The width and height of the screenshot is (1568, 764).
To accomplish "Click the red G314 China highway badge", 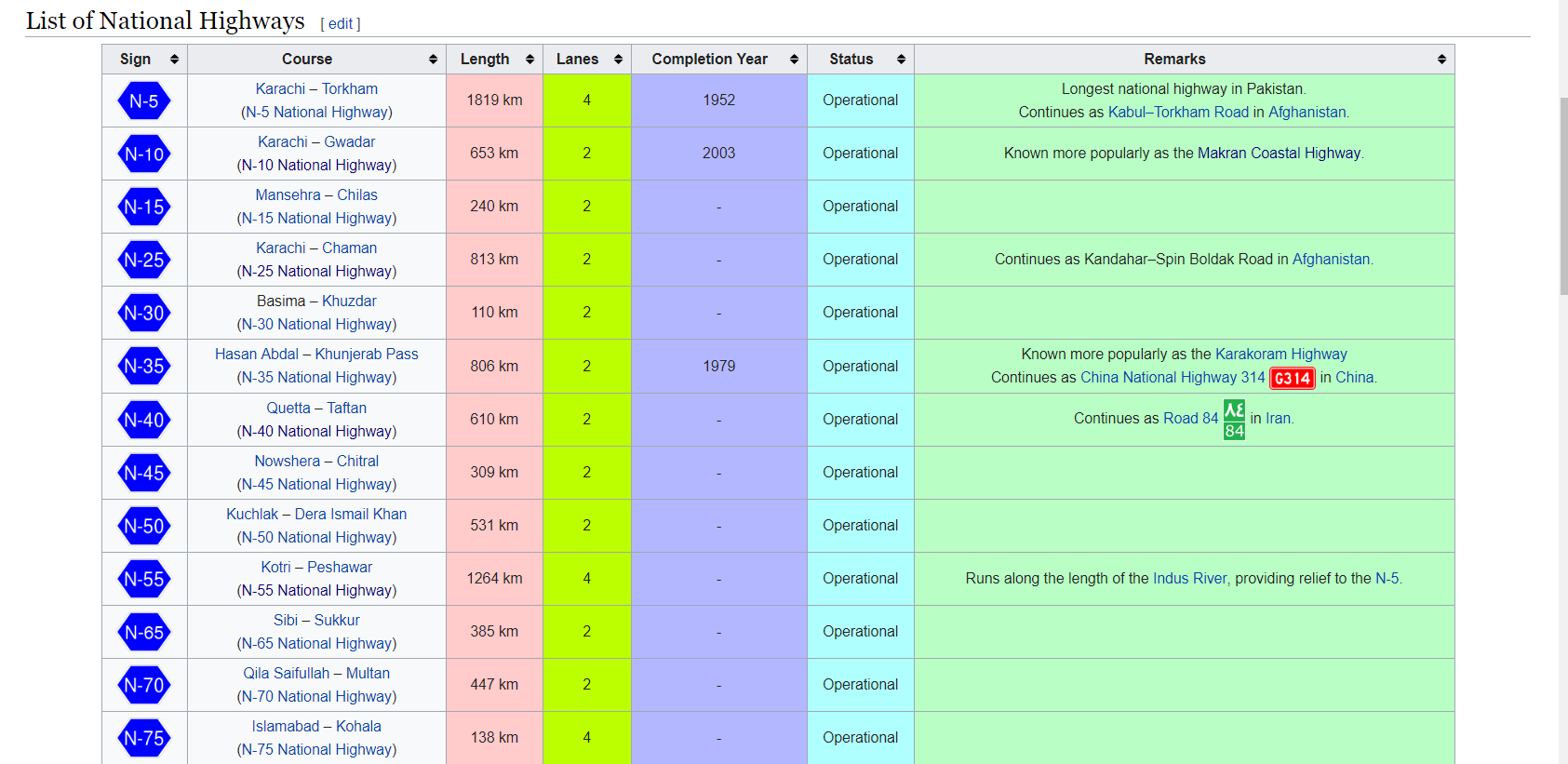I will 1293,378.
